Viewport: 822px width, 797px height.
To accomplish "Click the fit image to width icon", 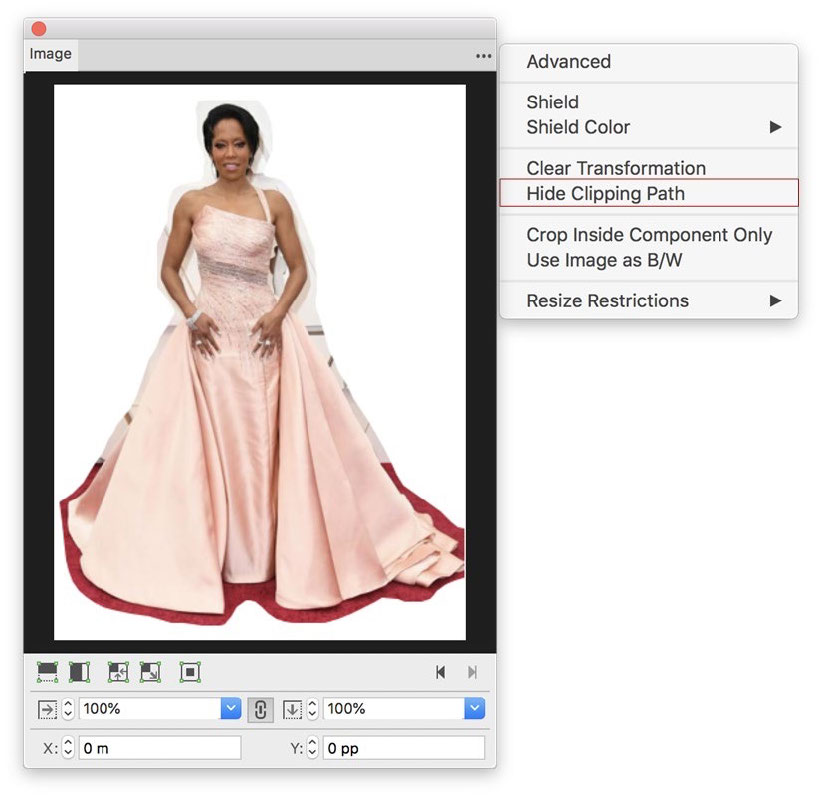I will click(x=47, y=672).
